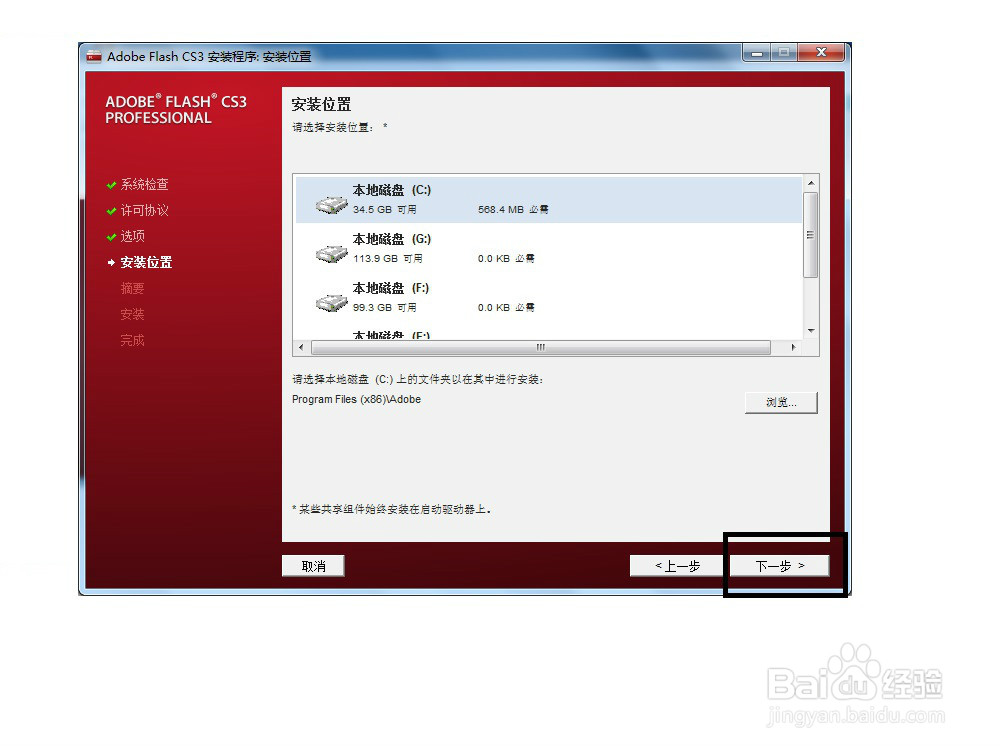The height and width of the screenshot is (750, 1000).
Task: Click the horizontal scroll right arrow
Action: pyautogui.click(x=793, y=348)
